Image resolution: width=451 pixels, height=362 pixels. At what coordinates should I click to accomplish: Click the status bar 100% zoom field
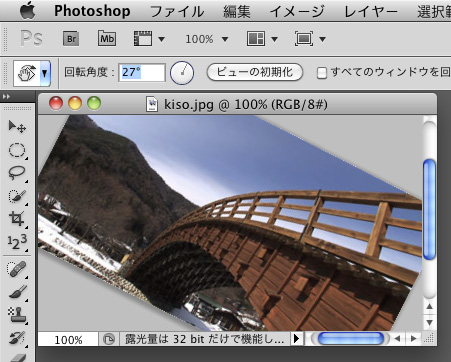[68, 339]
